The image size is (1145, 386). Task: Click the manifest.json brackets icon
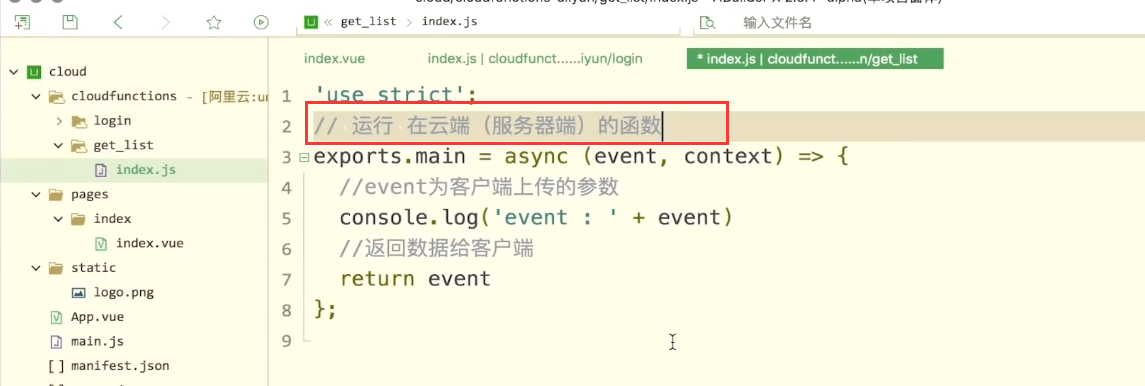55,366
